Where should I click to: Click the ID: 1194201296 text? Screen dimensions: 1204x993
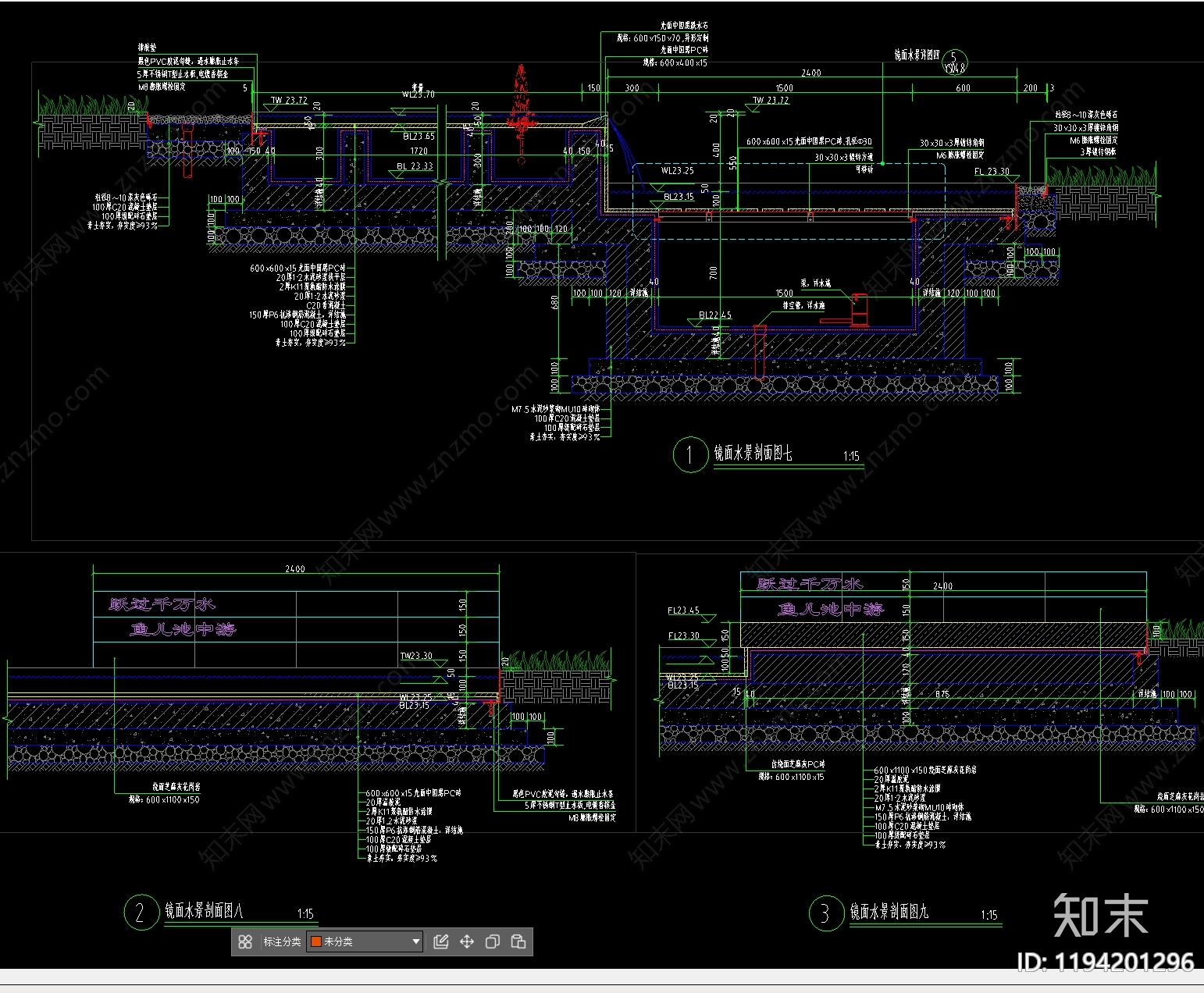(1106, 962)
